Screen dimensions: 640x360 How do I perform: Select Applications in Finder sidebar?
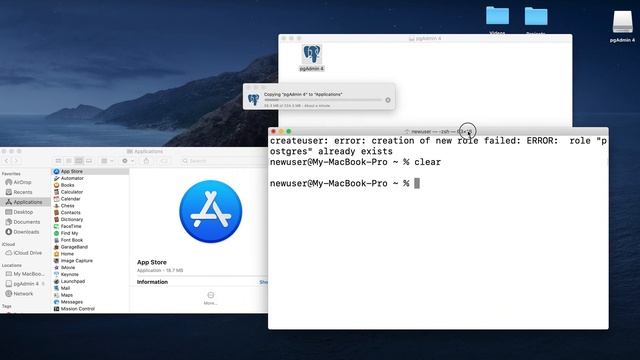(25, 202)
